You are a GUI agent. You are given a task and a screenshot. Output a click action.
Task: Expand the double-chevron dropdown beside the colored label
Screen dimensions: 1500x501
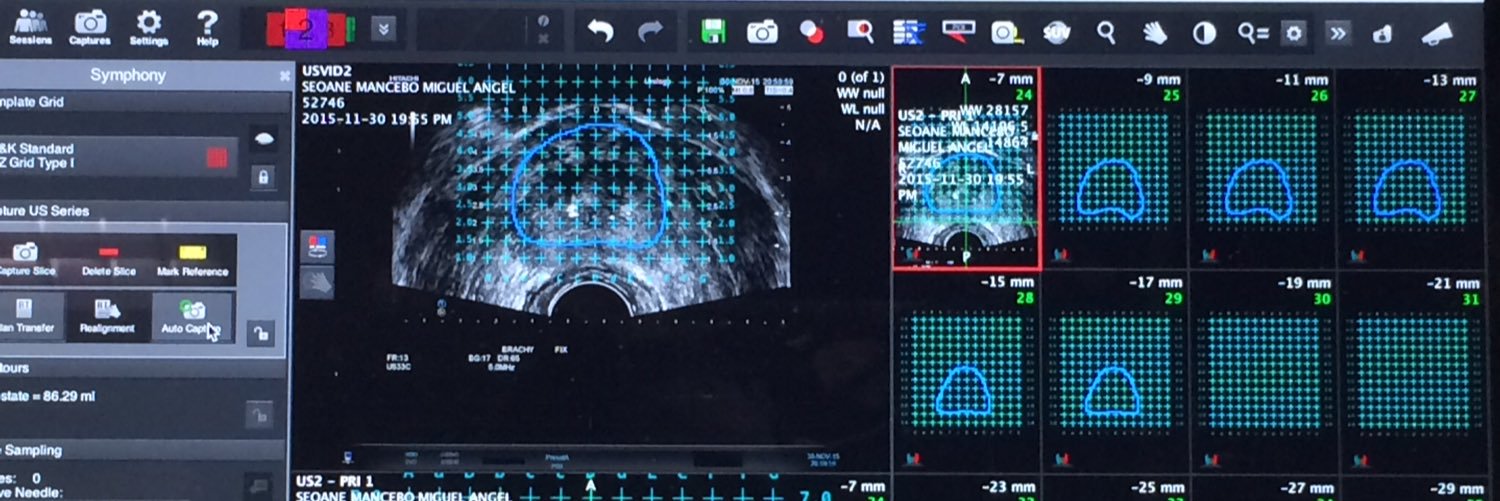tap(382, 30)
